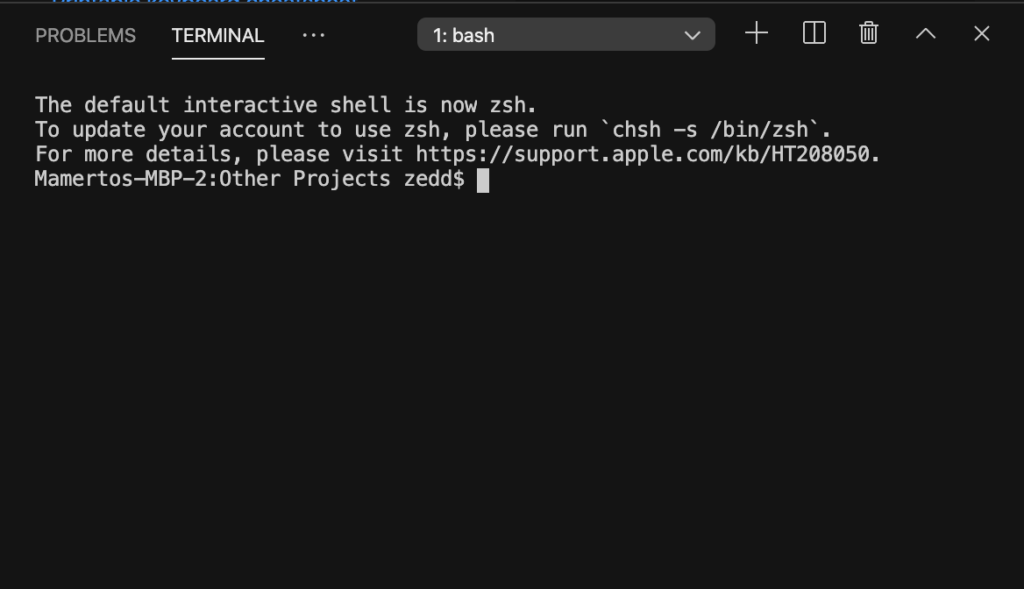Split the terminal pane
This screenshot has height=589, width=1024.
[814, 33]
